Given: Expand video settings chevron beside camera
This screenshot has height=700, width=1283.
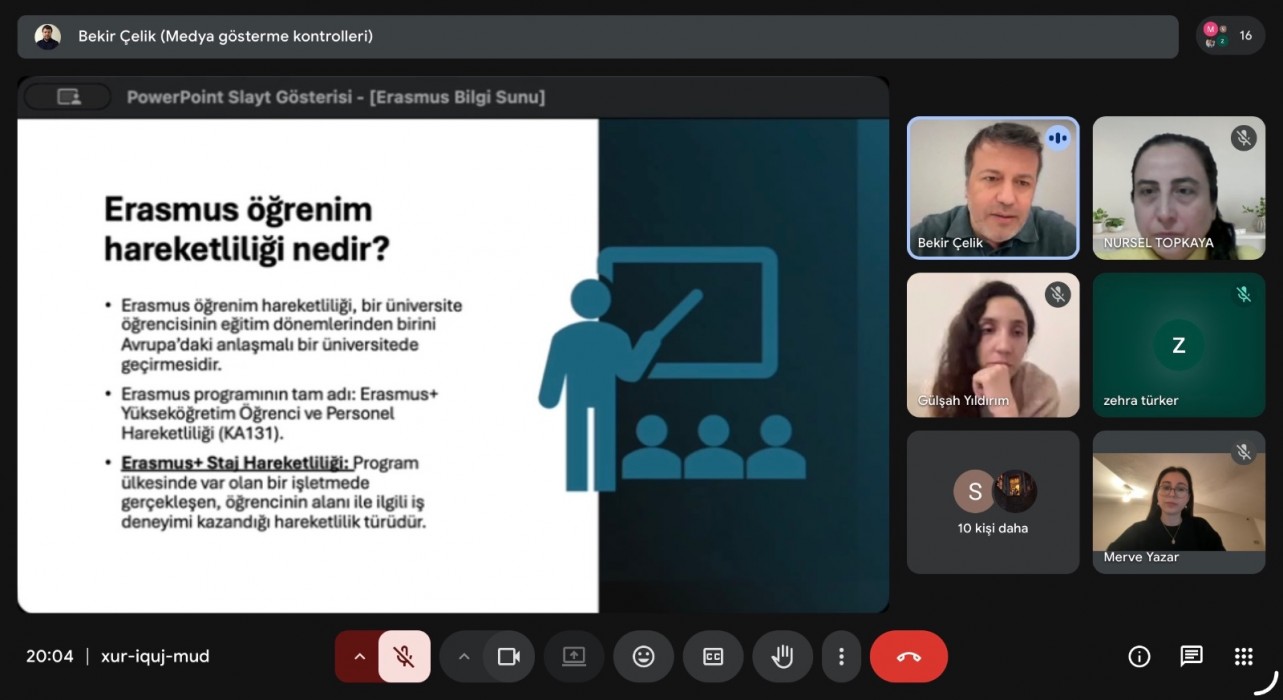Looking at the screenshot, I should point(463,657).
